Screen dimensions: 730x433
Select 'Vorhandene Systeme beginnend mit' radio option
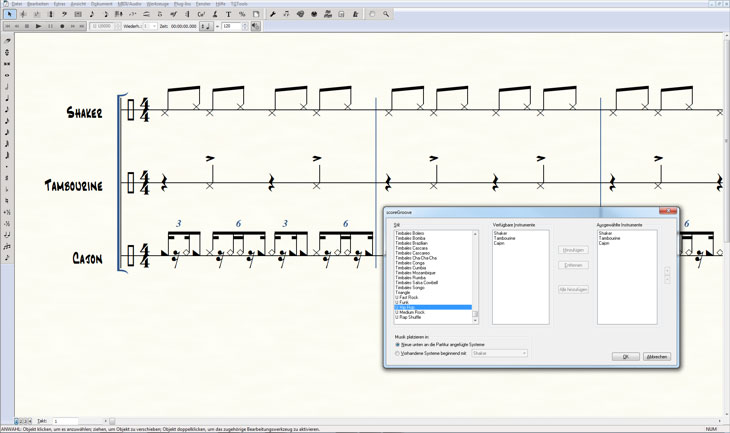coord(398,353)
